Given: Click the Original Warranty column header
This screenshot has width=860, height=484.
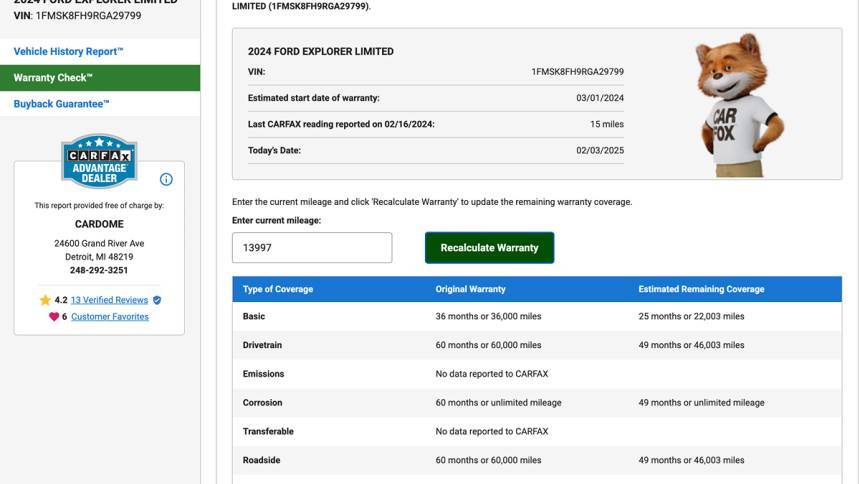Looking at the screenshot, I should tap(471, 289).
